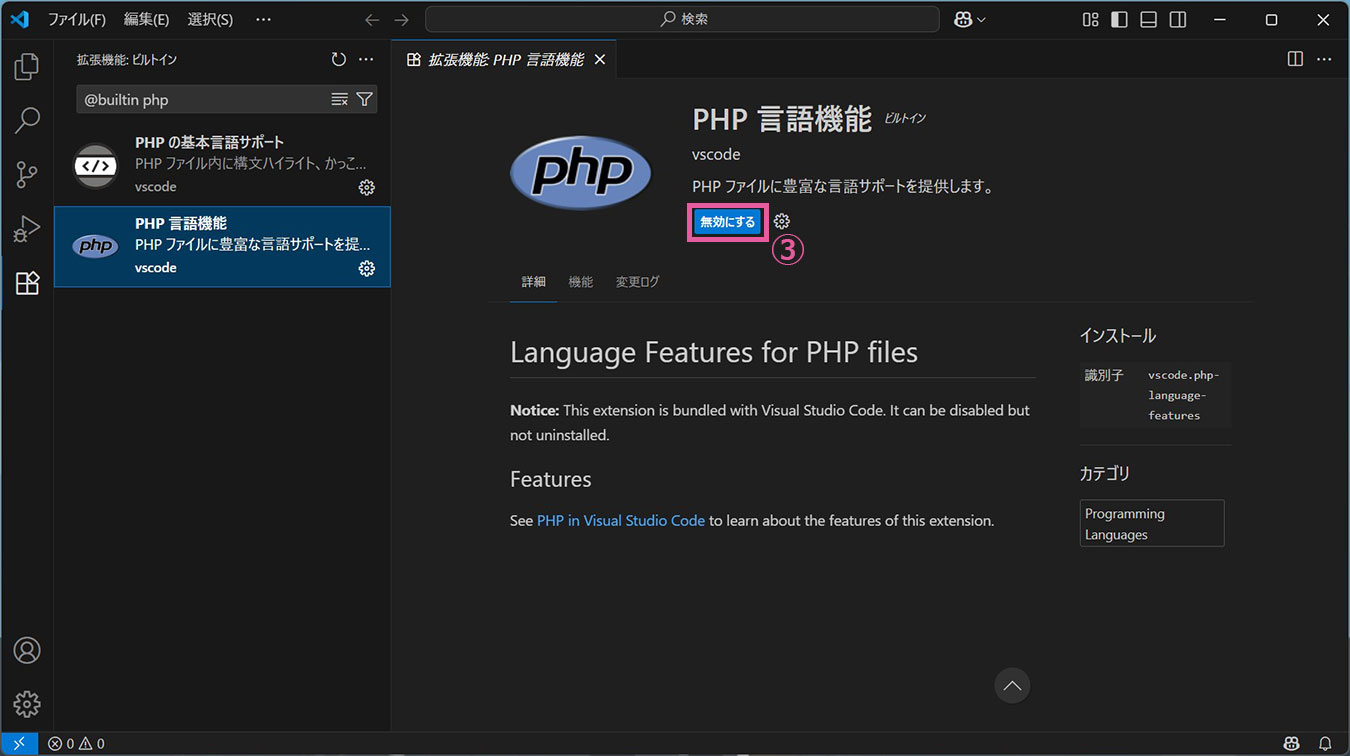
Task: Select PHP の基本言語サポート extension
Action: click(x=222, y=166)
